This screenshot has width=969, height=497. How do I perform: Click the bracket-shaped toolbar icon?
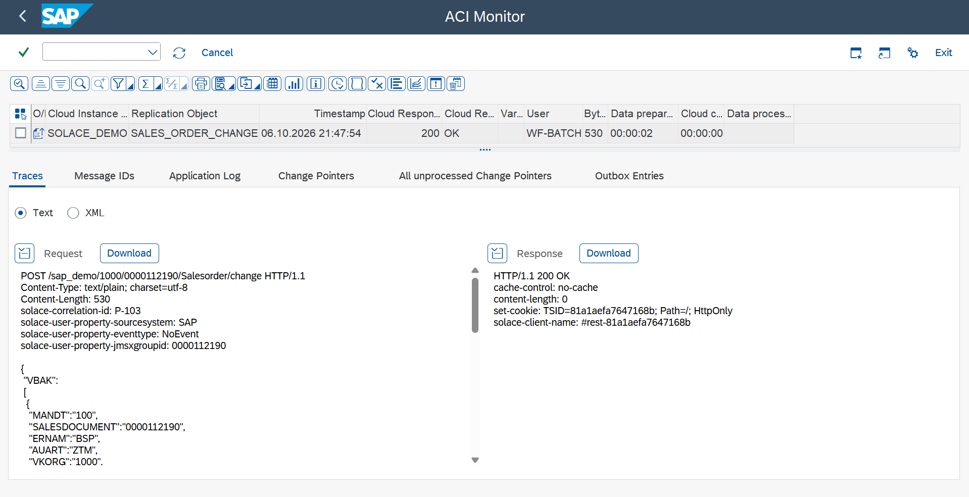[357, 83]
